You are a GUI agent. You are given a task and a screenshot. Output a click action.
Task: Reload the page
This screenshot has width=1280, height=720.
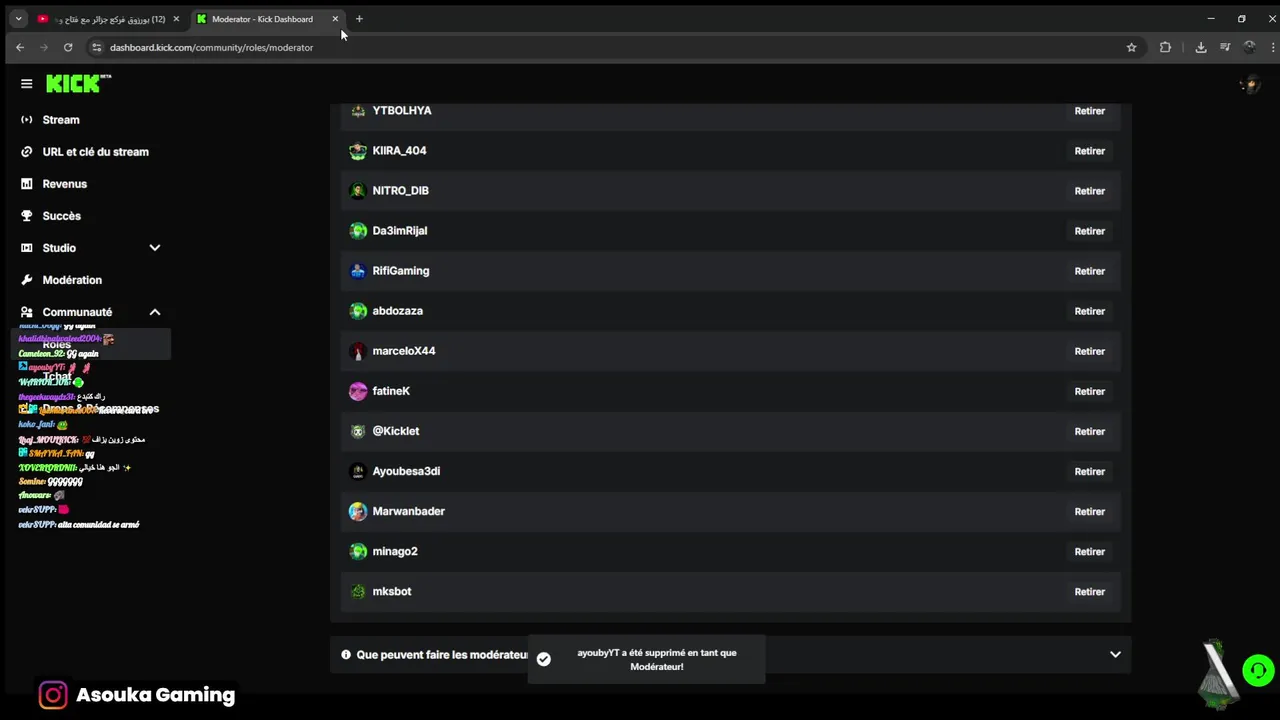tap(68, 47)
